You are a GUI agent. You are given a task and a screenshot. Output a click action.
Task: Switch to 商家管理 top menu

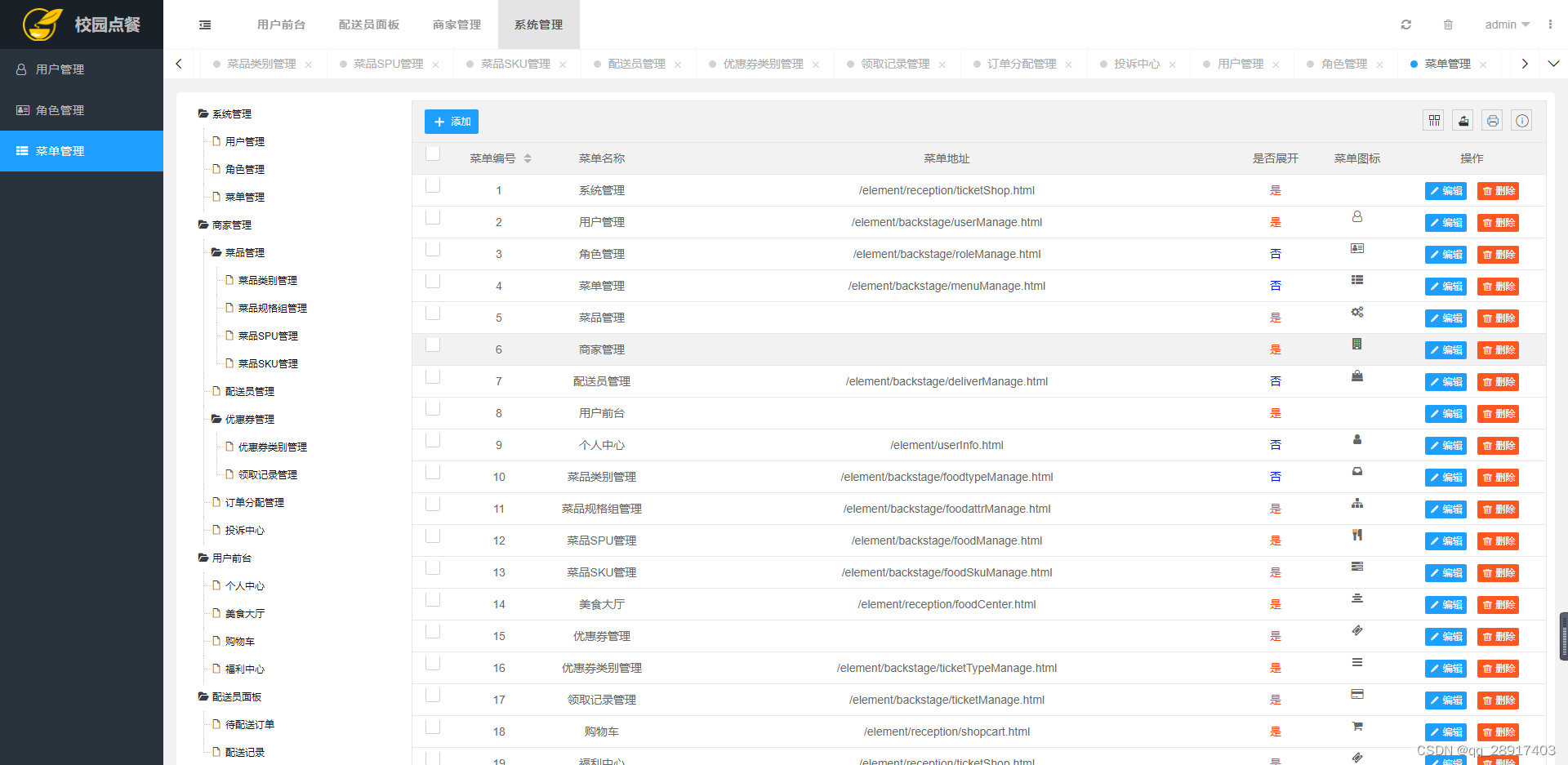(x=457, y=24)
